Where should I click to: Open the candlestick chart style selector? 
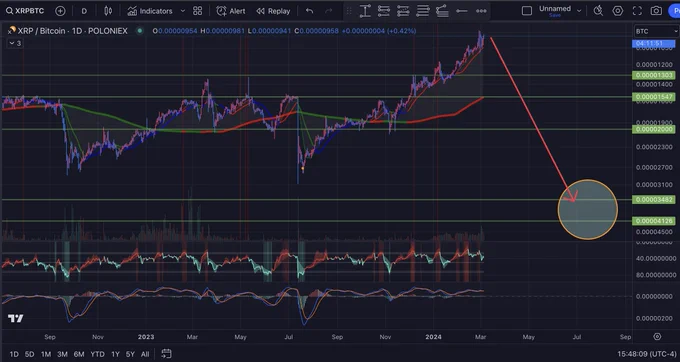point(108,11)
